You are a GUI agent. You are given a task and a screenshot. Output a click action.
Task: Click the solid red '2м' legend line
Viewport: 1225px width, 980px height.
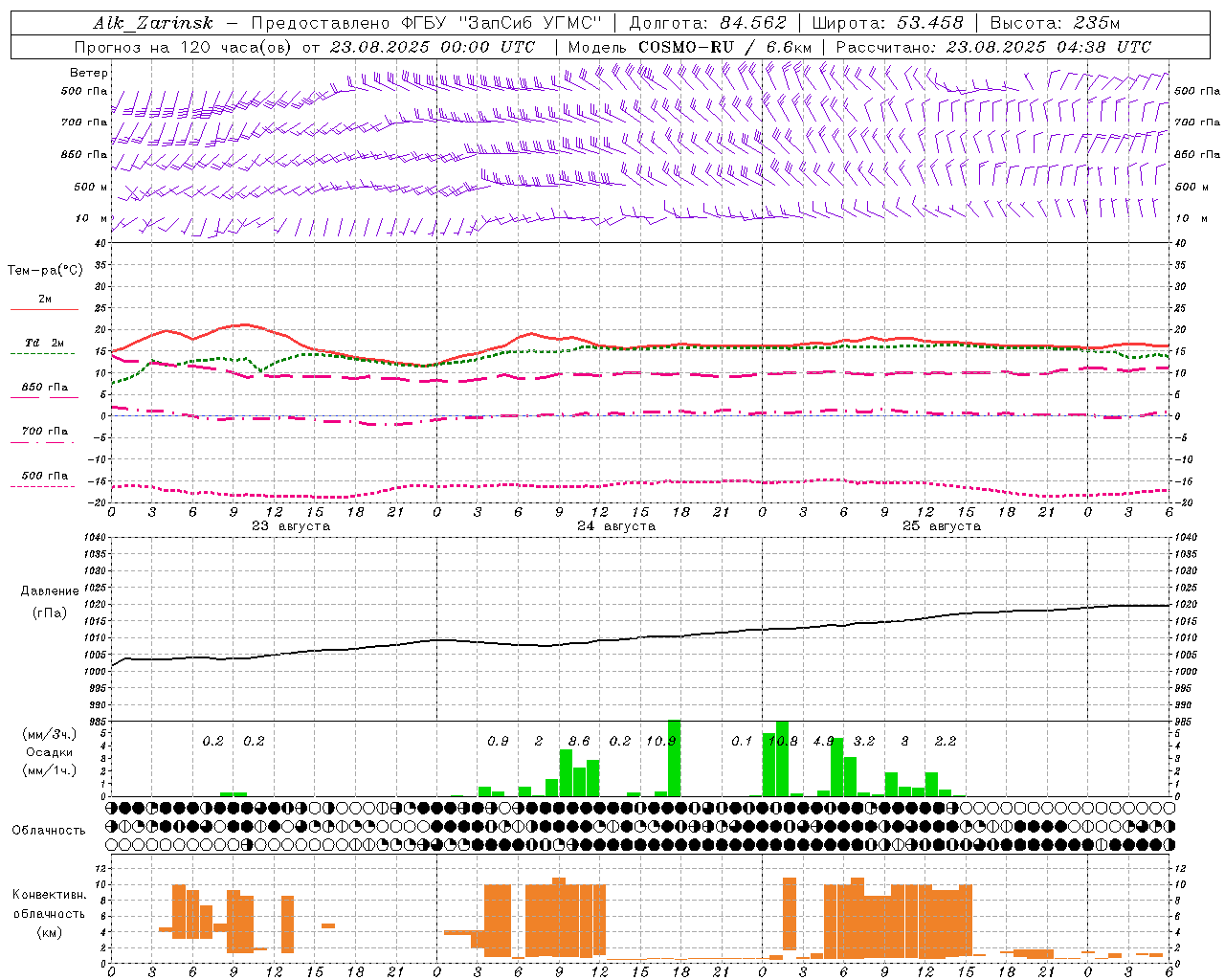(x=44, y=310)
